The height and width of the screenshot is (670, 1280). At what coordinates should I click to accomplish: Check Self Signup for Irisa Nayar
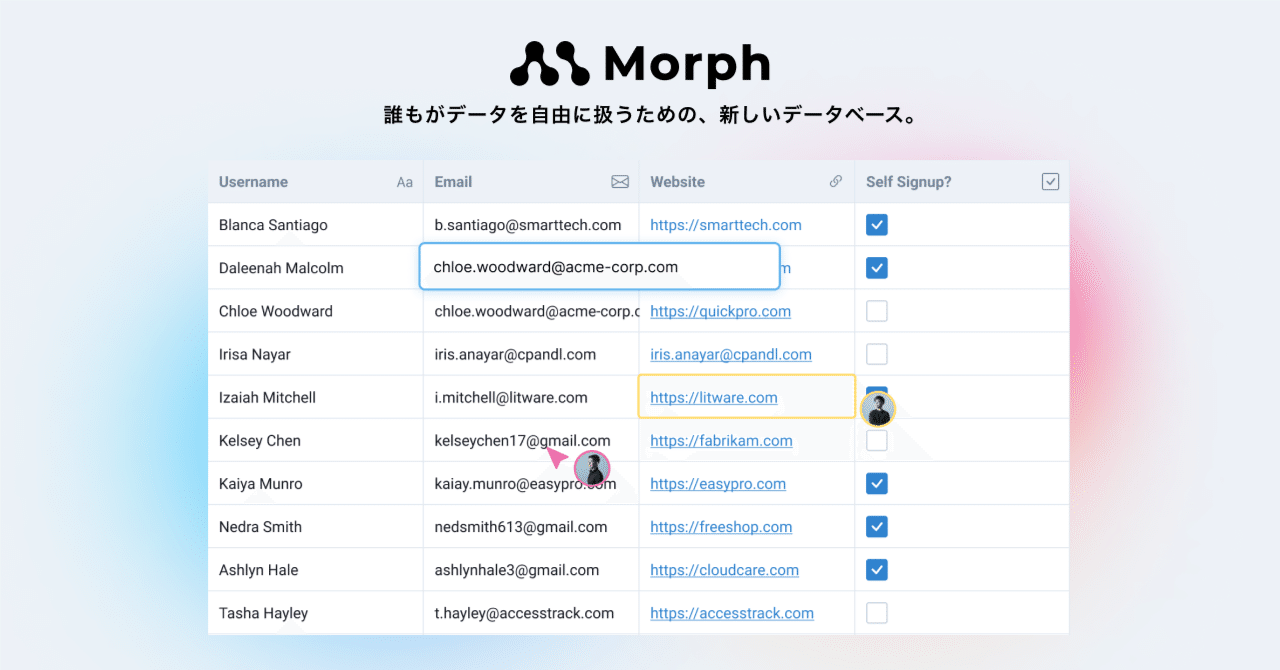877,353
